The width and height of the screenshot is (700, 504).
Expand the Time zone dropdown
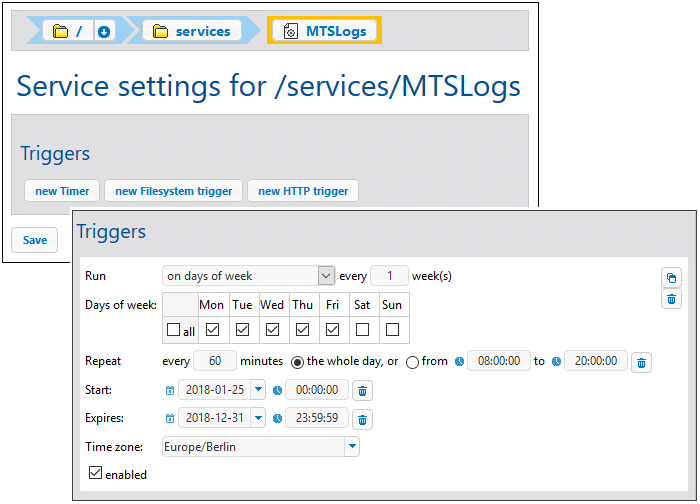point(351,447)
